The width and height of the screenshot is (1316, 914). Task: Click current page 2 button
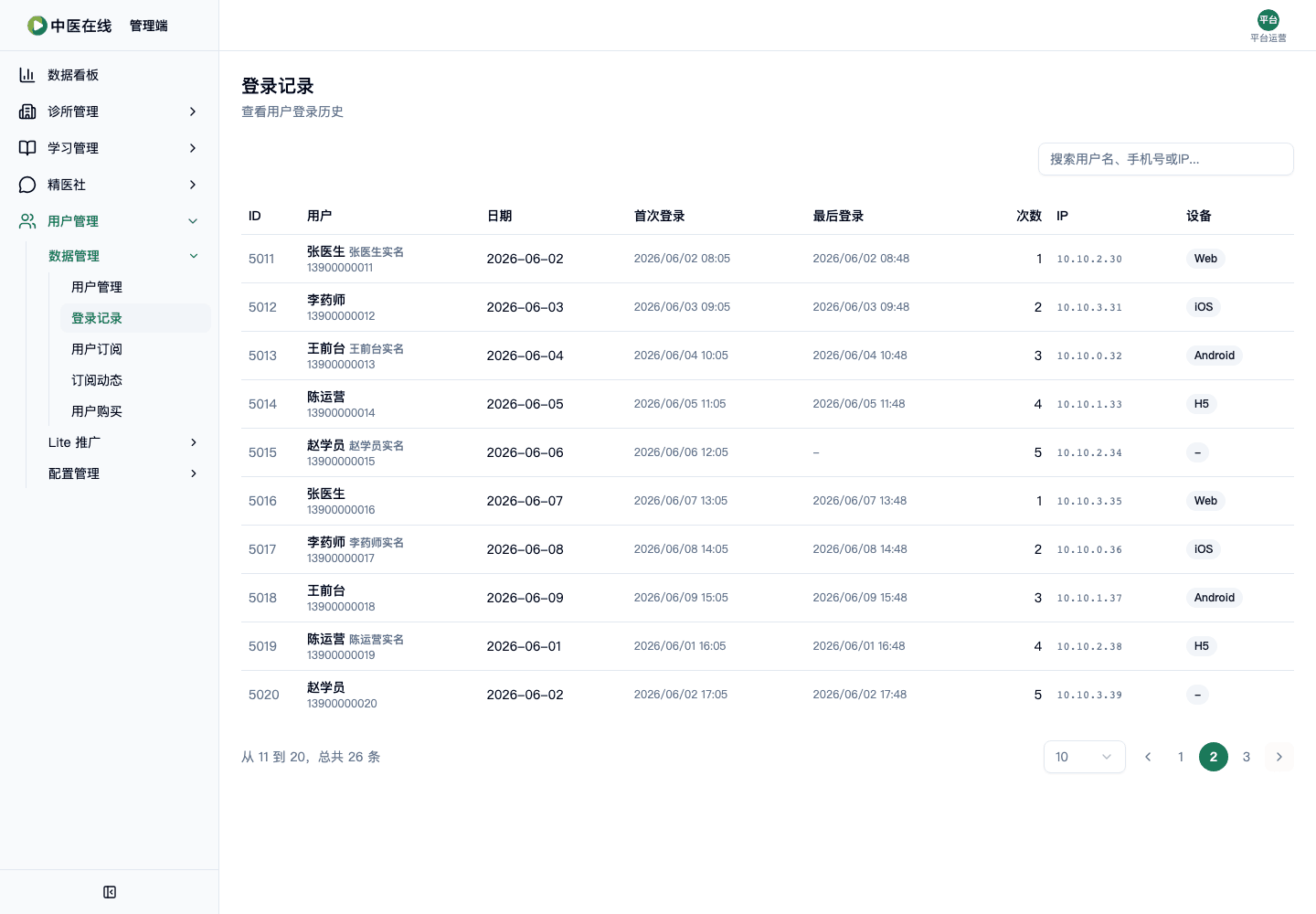(x=1214, y=757)
